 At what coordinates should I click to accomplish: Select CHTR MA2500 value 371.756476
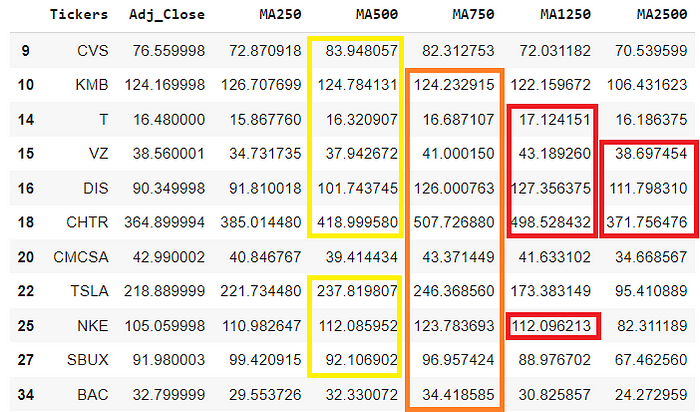coord(647,222)
